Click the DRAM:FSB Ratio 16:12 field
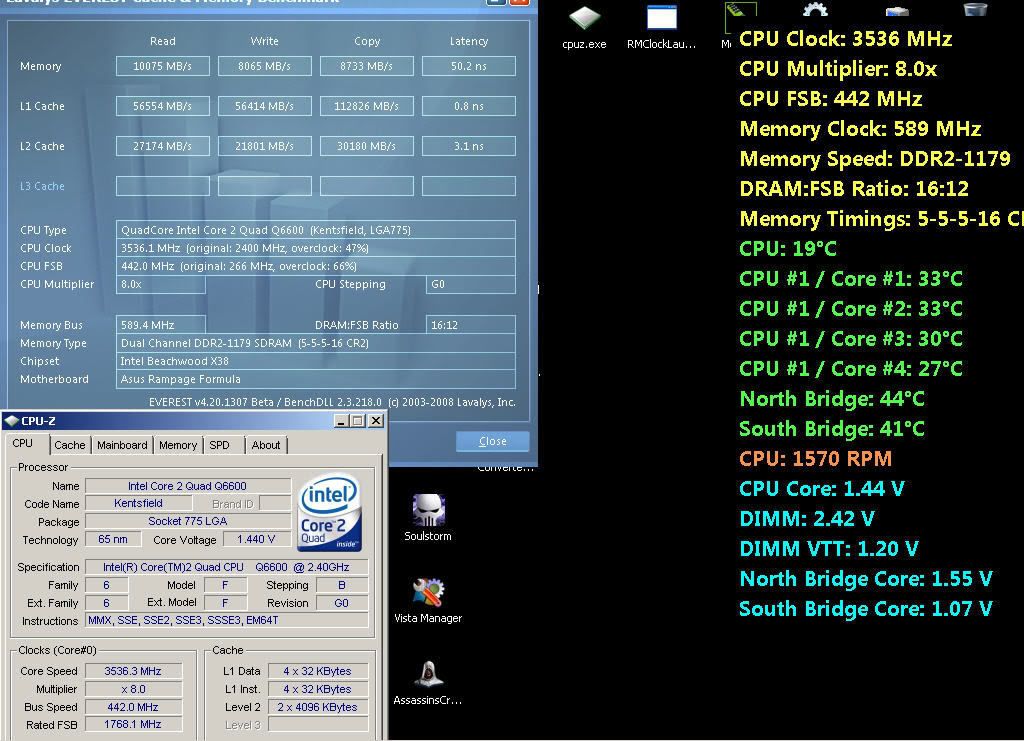1024x741 pixels. click(471, 325)
